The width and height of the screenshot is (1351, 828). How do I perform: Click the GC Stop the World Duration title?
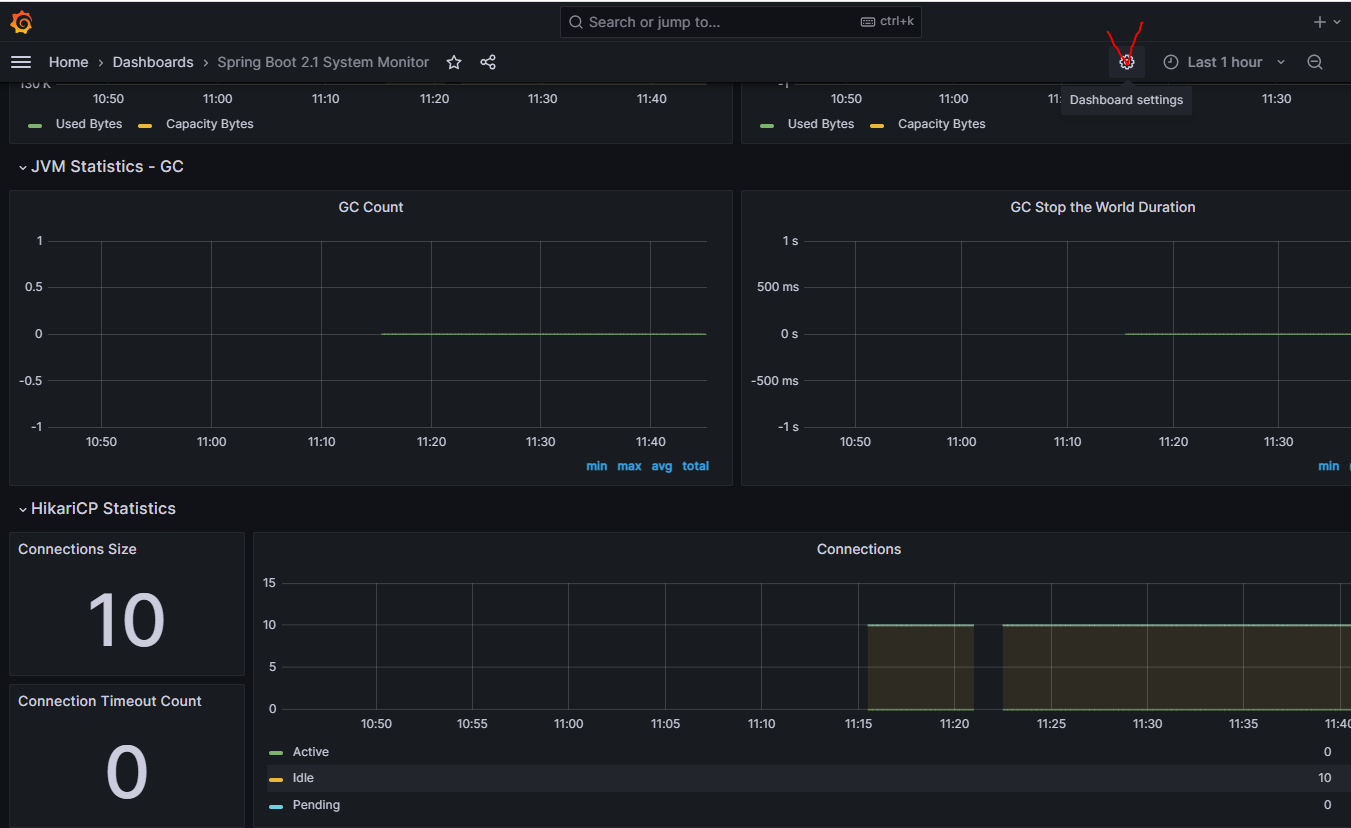click(x=1103, y=207)
